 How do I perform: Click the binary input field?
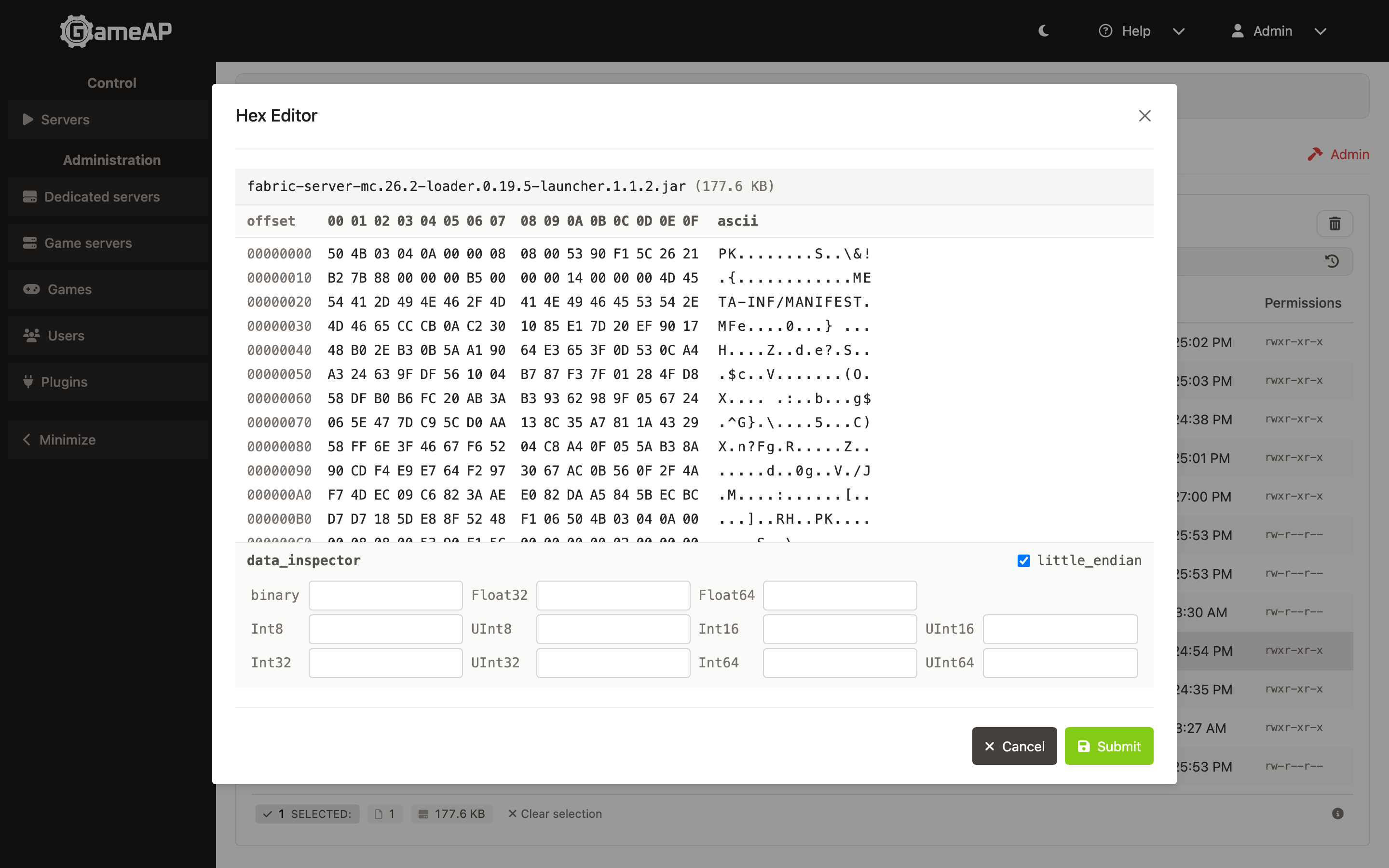point(385,596)
